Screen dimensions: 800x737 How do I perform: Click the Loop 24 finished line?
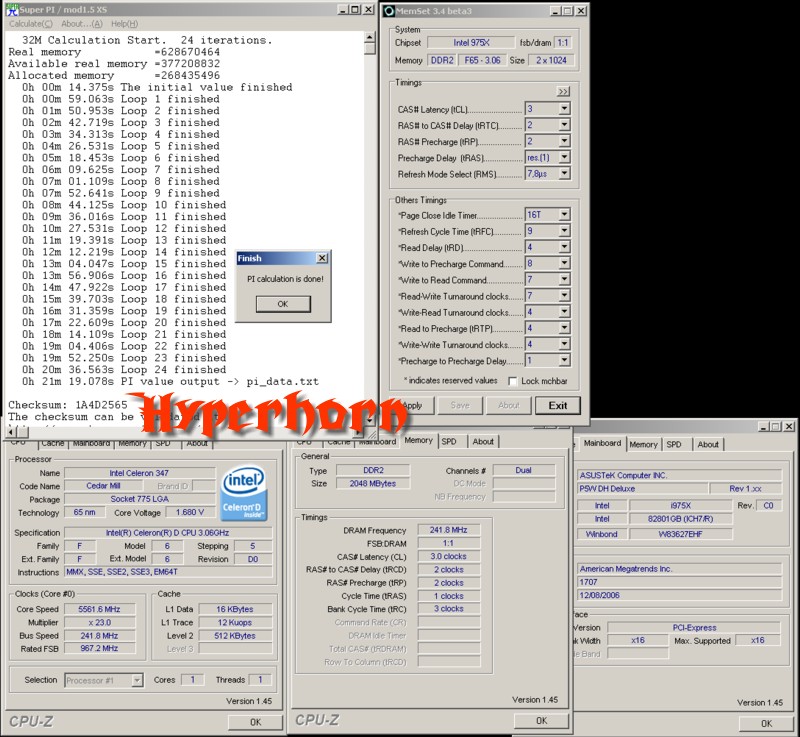[x=124, y=370]
